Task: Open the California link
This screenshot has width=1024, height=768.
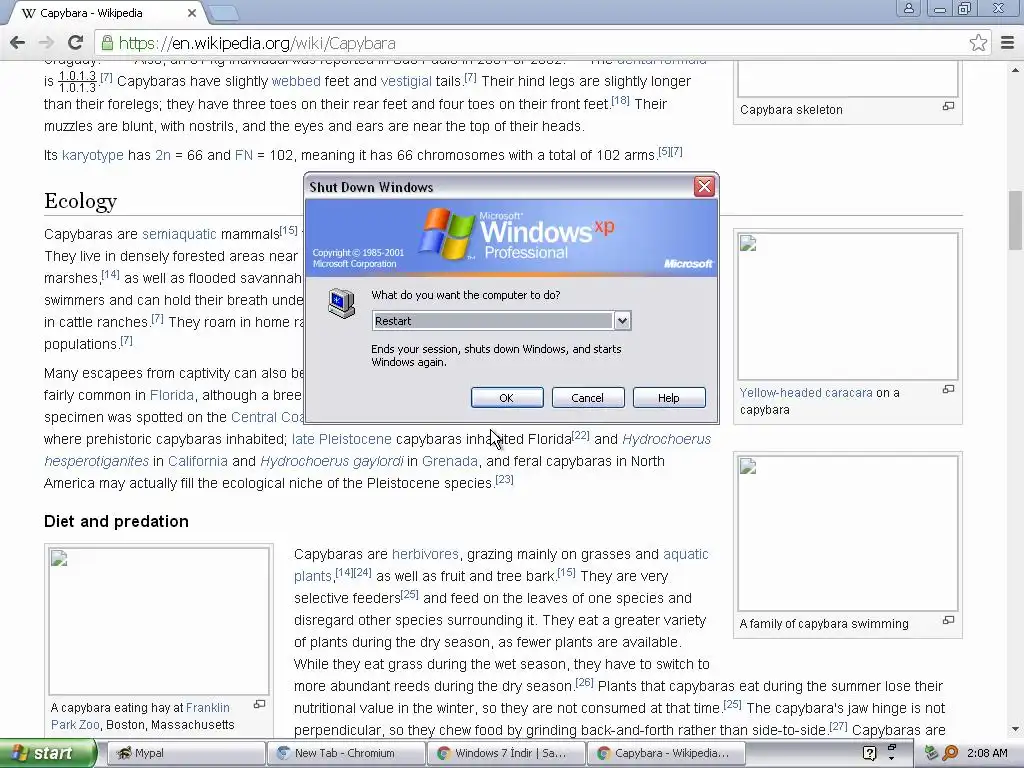Action: pyautogui.click(x=198, y=461)
